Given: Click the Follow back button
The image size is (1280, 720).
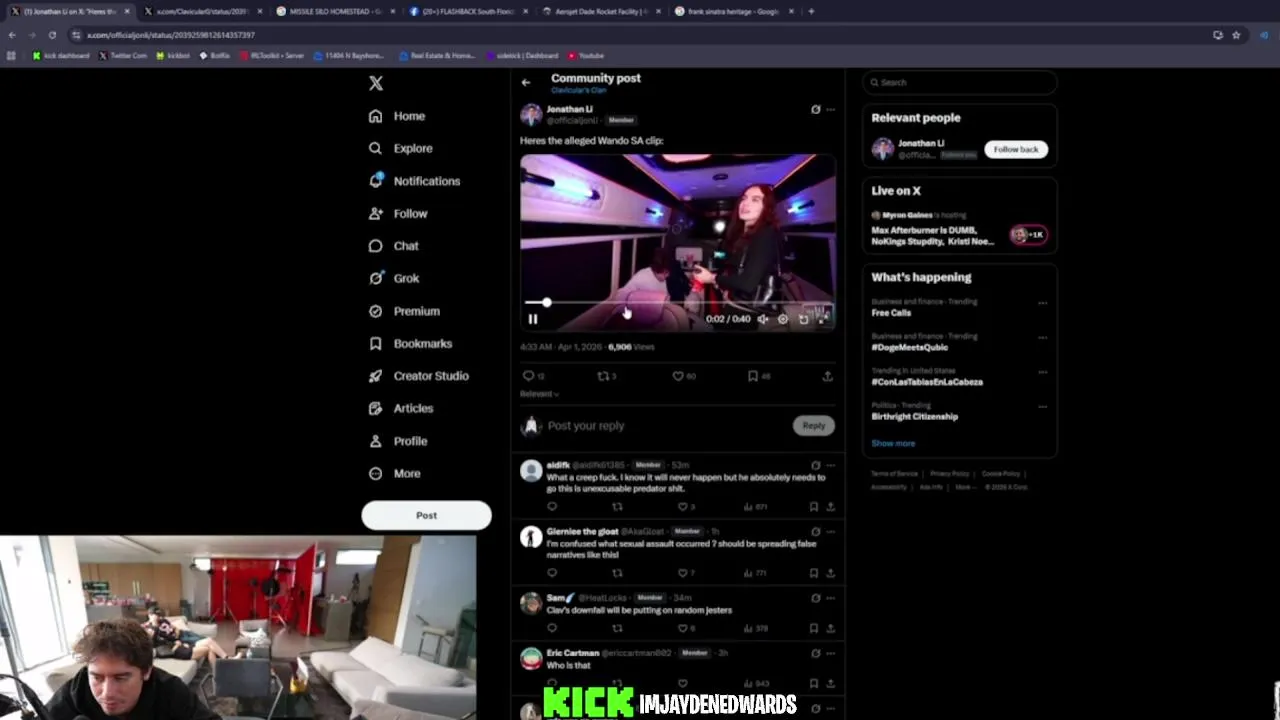Looking at the screenshot, I should coord(1016,149).
